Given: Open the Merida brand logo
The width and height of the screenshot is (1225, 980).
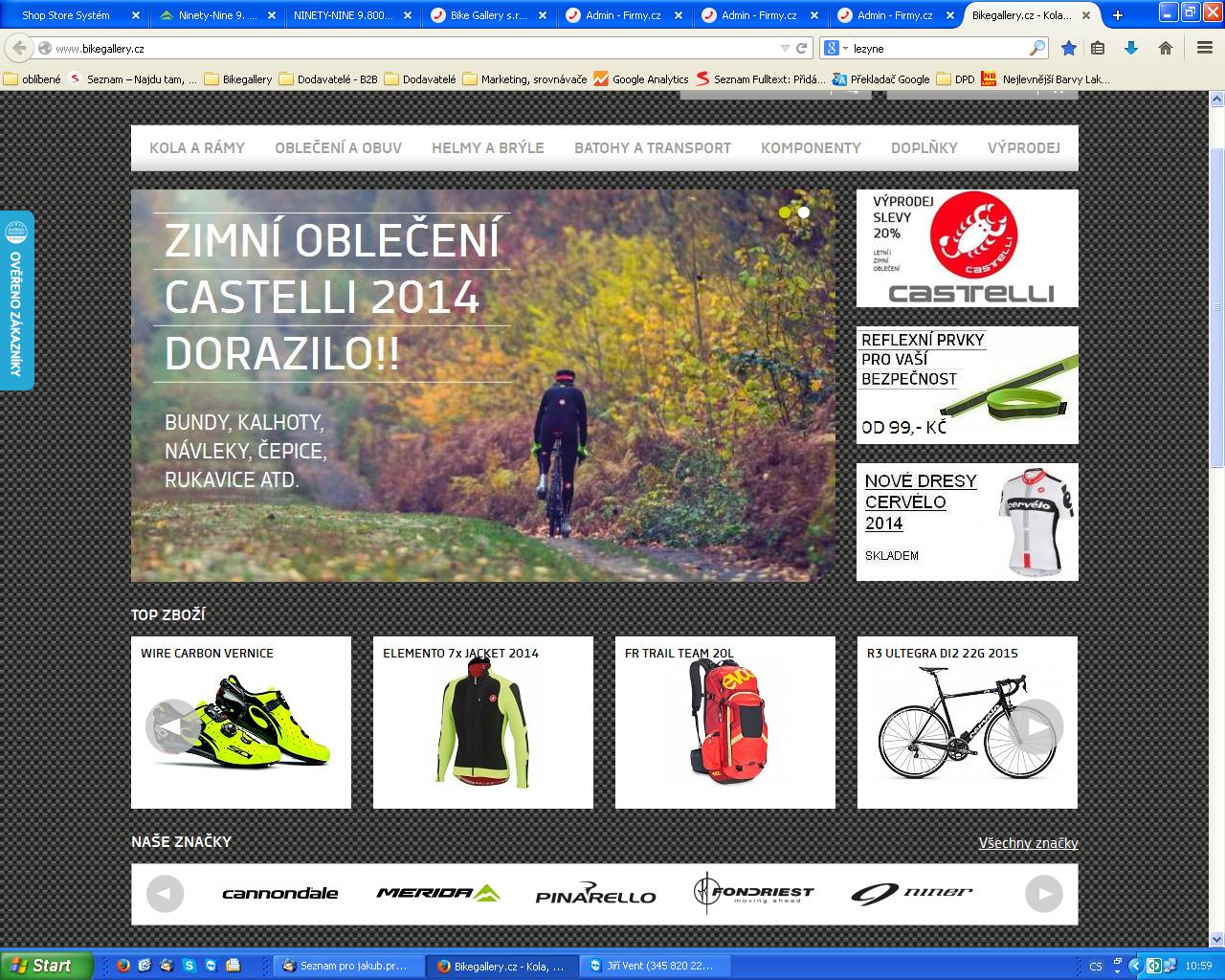Looking at the screenshot, I should click(437, 894).
